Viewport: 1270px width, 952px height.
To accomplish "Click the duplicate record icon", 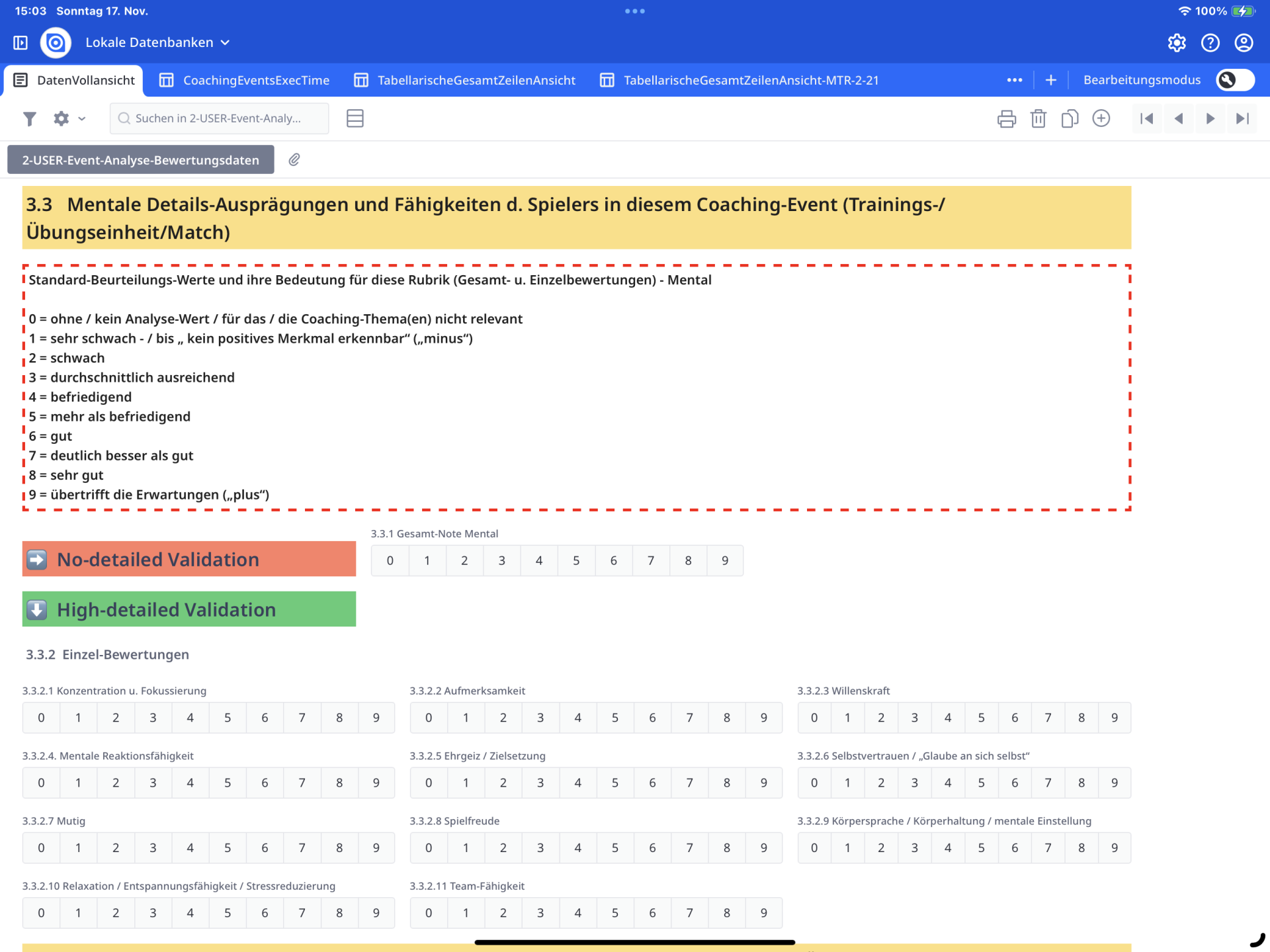I will pos(1070,118).
